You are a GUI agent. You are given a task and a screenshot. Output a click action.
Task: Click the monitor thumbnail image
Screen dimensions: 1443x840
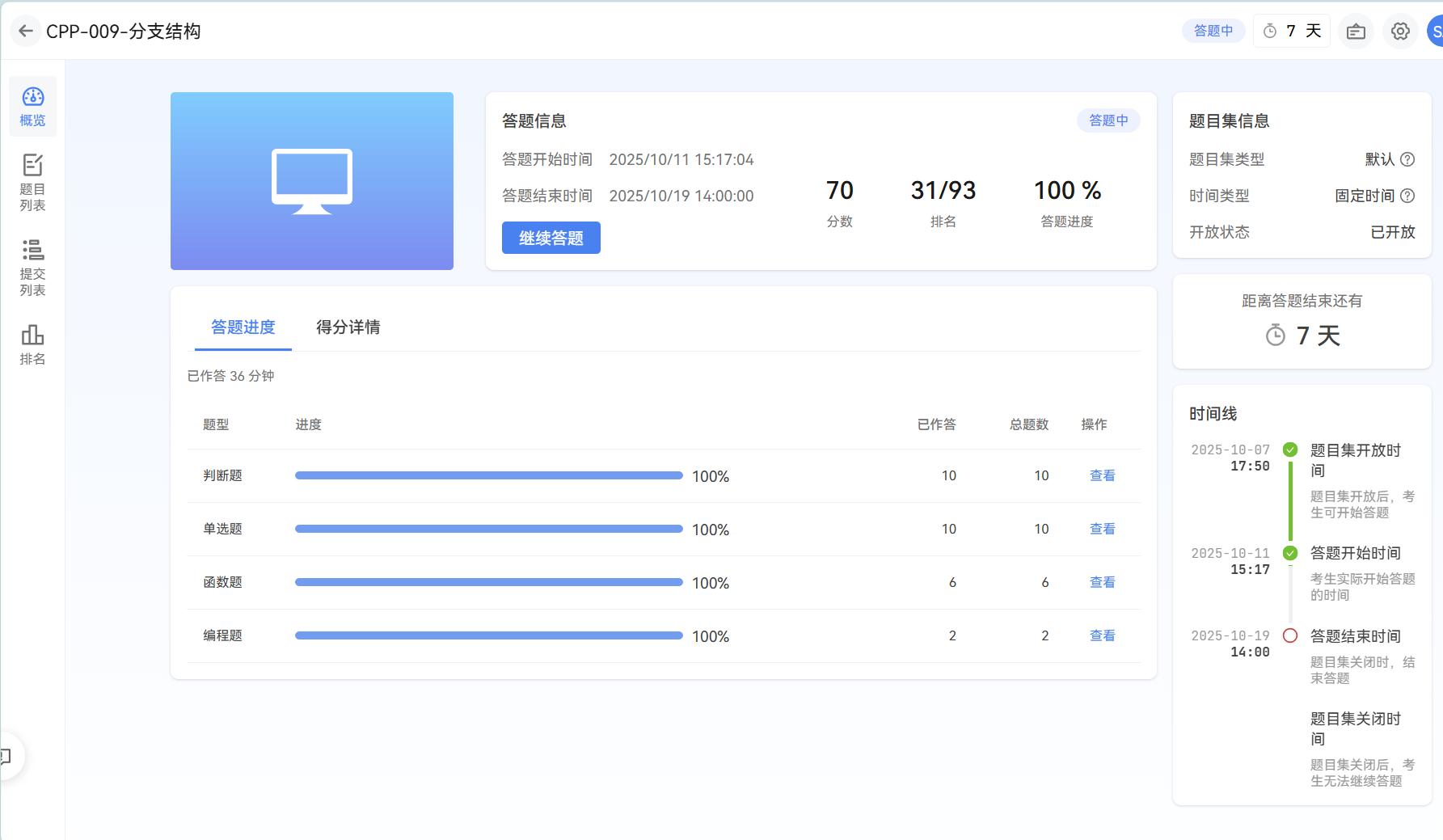312,181
